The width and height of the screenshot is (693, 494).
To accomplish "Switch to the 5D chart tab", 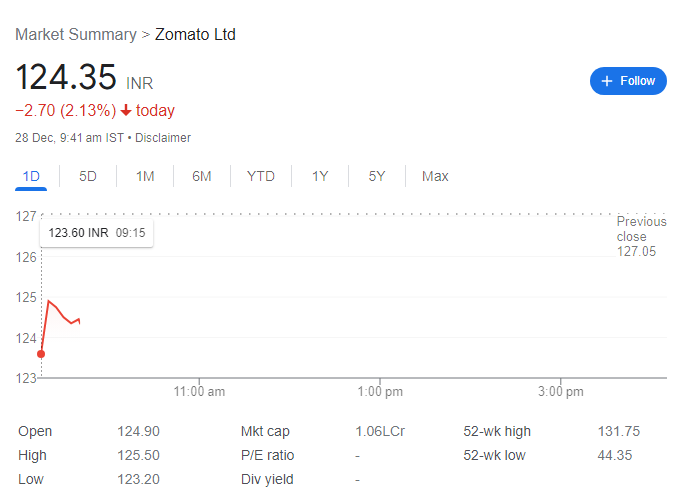I will [88, 176].
